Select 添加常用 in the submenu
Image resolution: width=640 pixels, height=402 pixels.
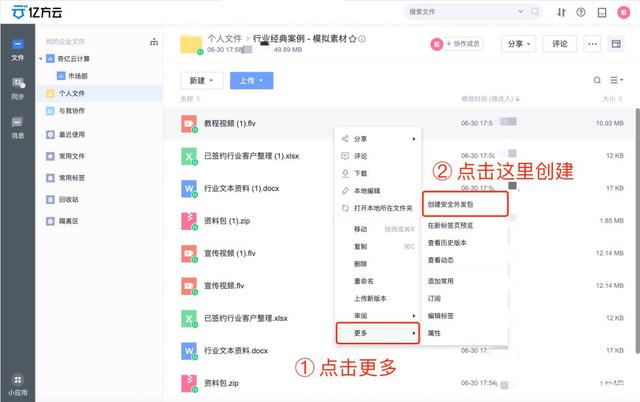pyautogui.click(x=465, y=281)
